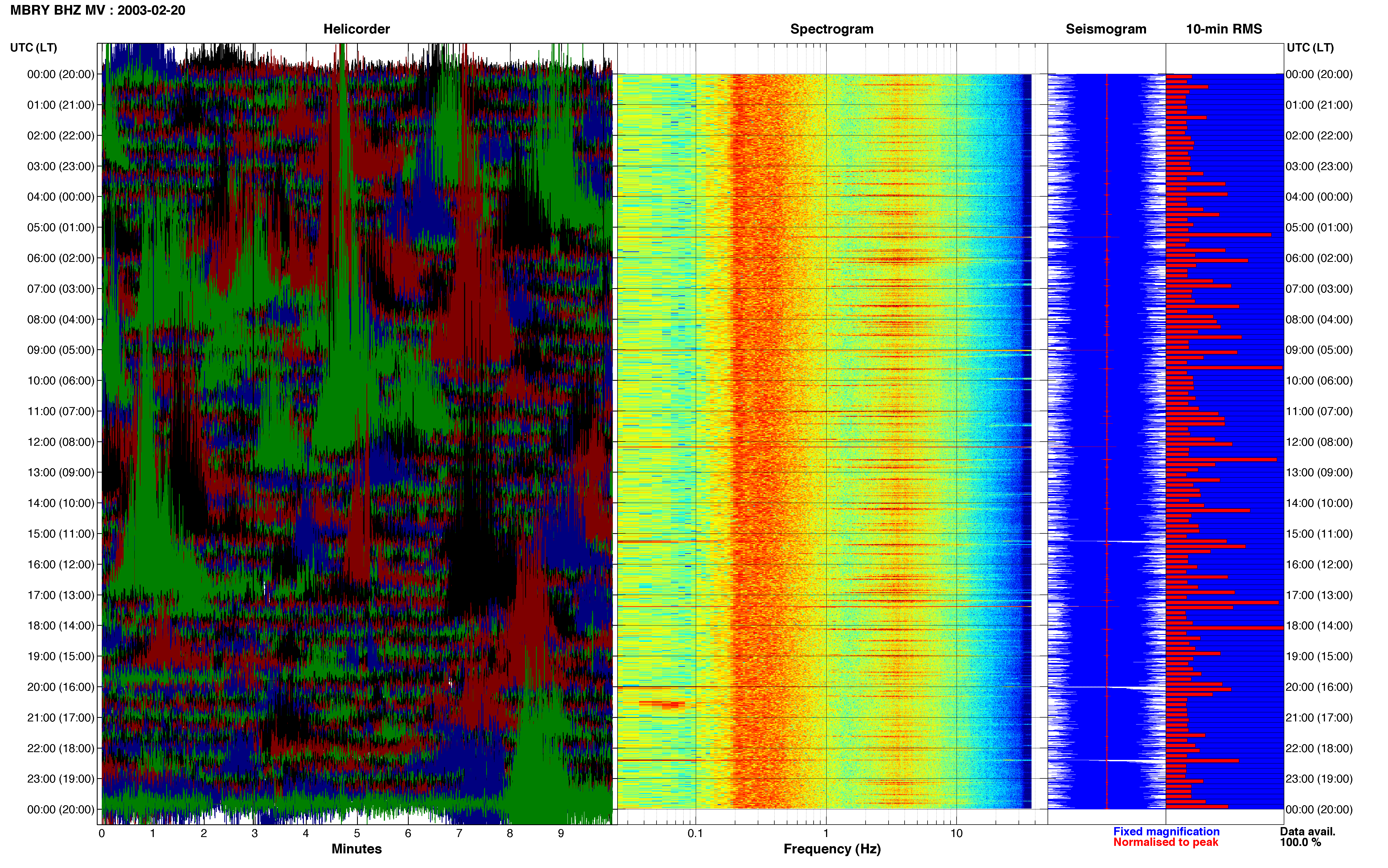Click right time label '05:00 (01:00)'
1388x868 pixels.
coord(1319,227)
